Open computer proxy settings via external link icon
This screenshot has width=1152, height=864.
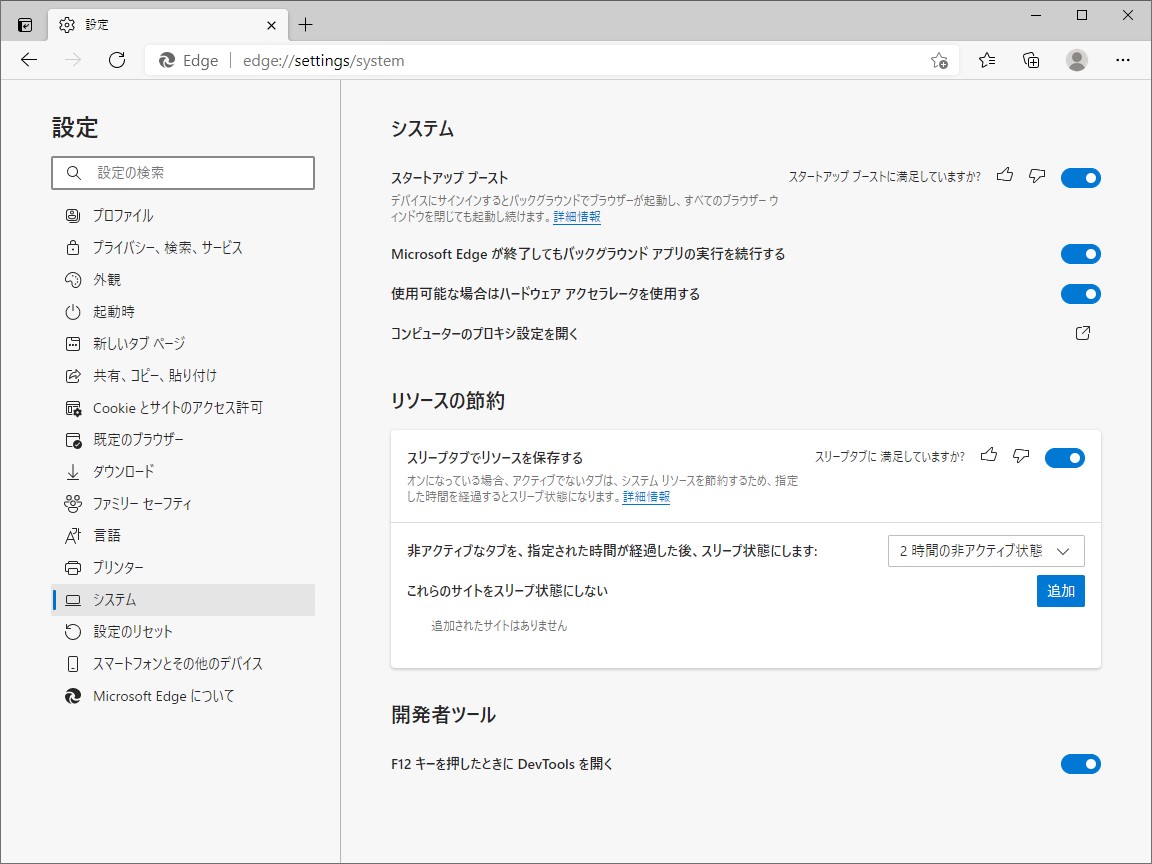click(x=1081, y=333)
